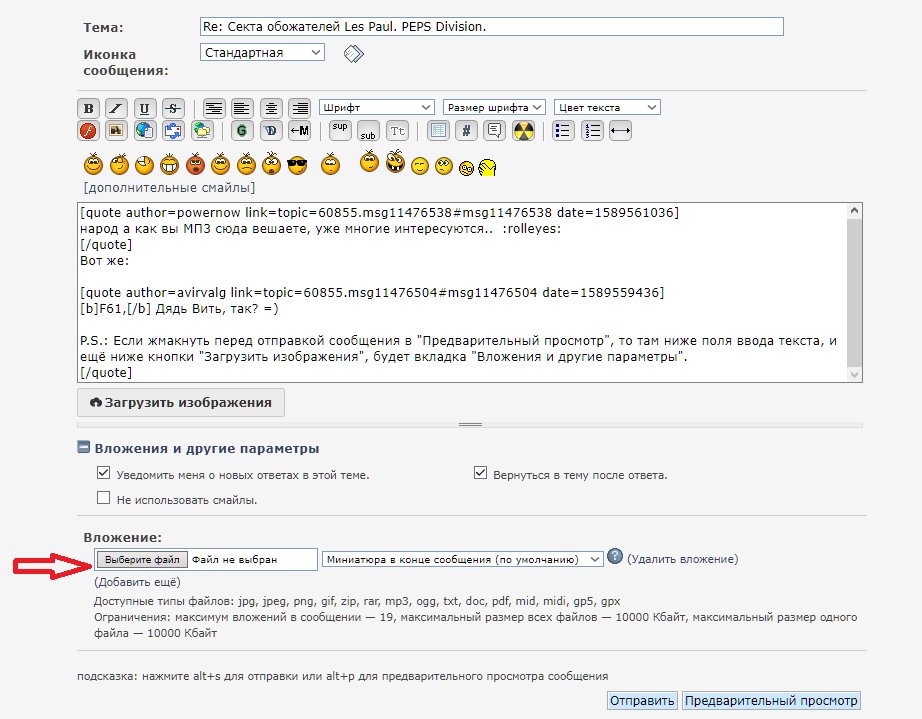
Task: Click the Удалить вложение link
Action: [x=683, y=559]
